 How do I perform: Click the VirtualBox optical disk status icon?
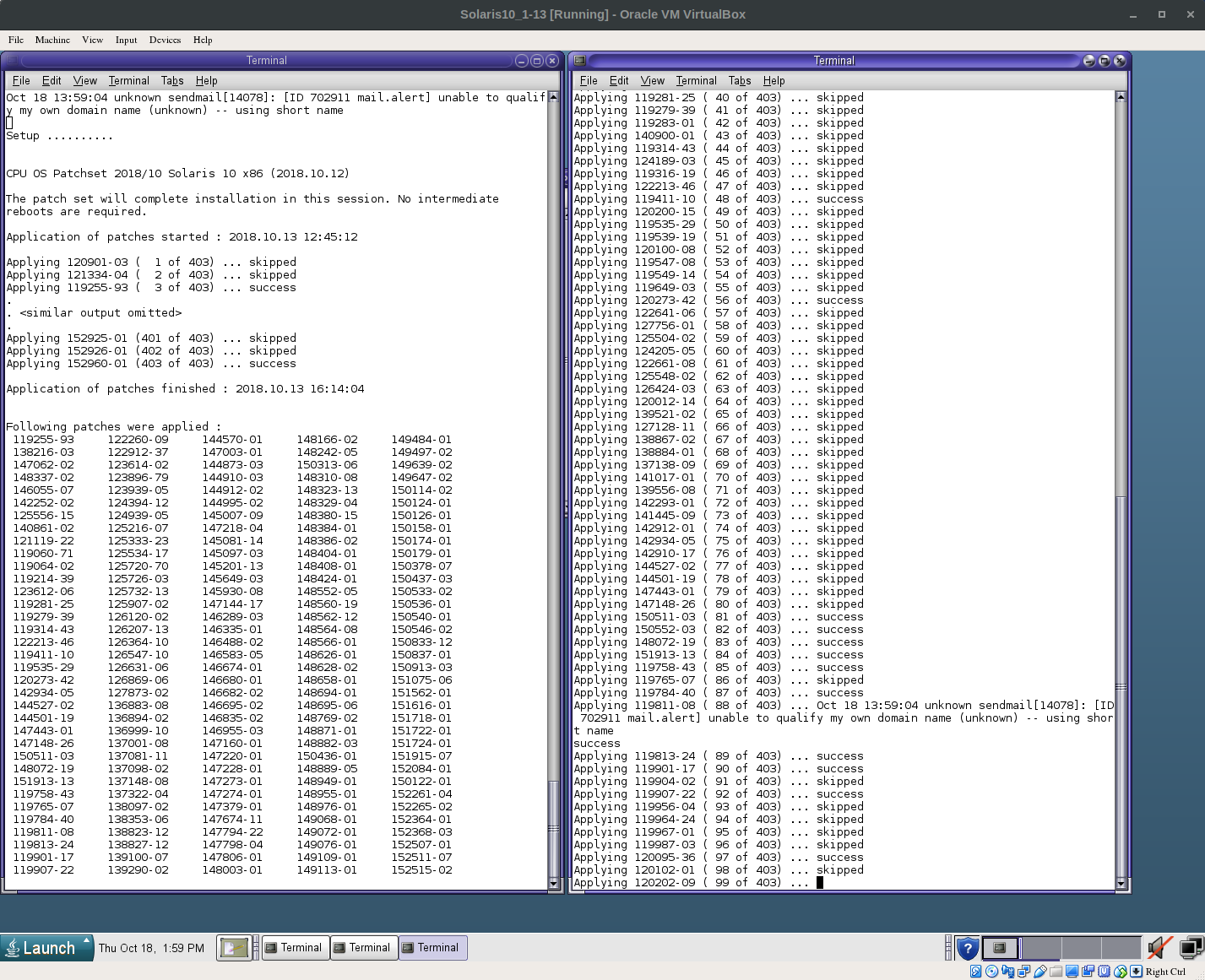click(x=992, y=972)
